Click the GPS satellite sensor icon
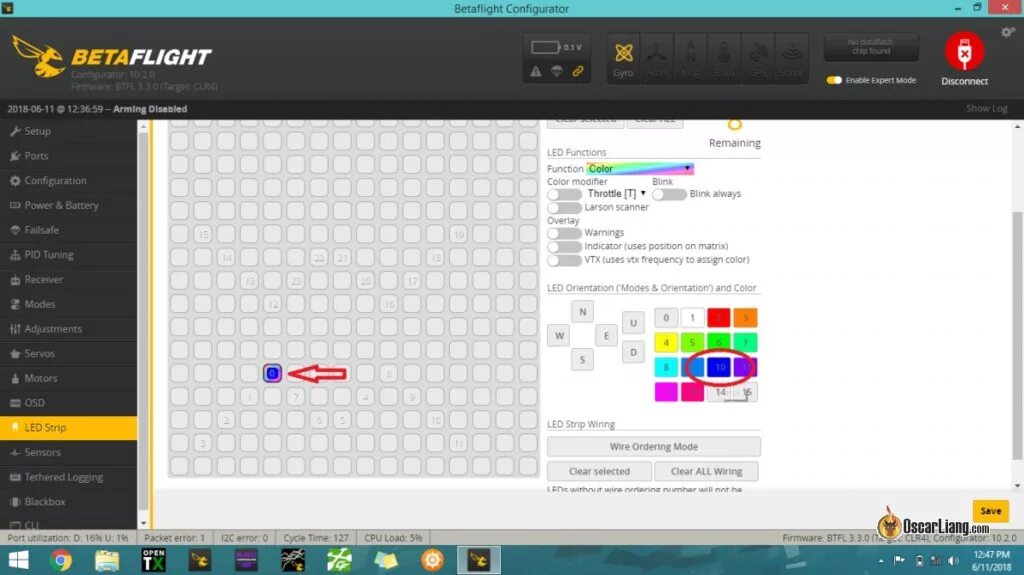The width and height of the screenshot is (1024, 575). 758,58
